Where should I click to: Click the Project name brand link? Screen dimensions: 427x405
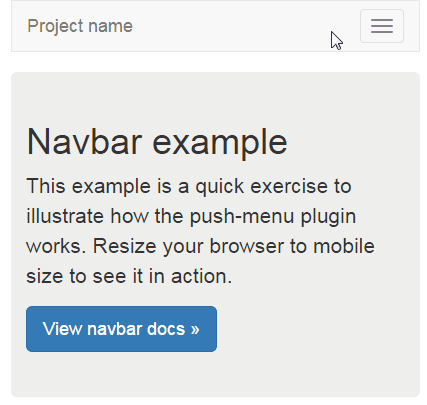80,26
